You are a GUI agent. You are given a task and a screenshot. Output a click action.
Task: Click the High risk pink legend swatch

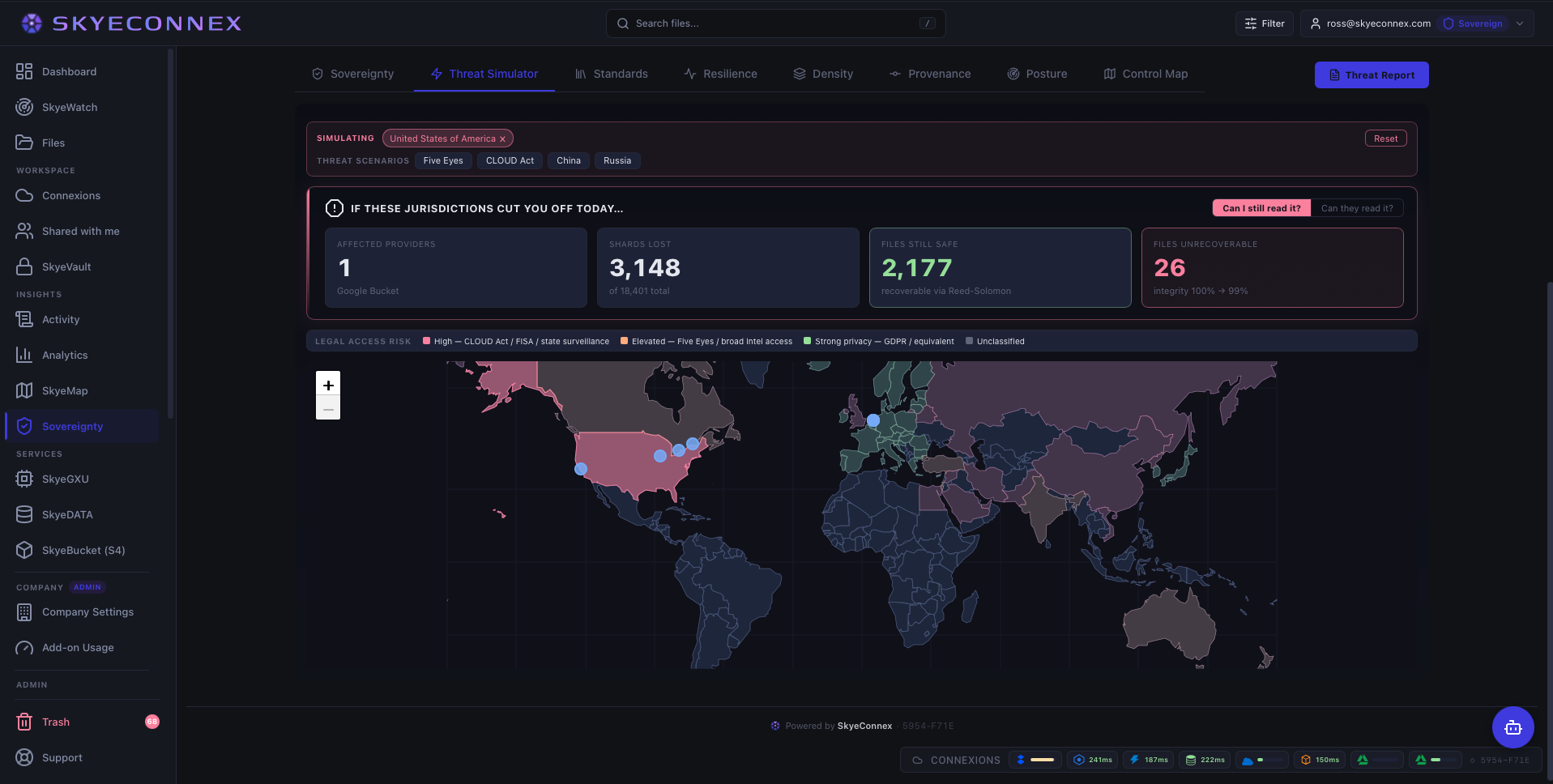click(x=426, y=341)
